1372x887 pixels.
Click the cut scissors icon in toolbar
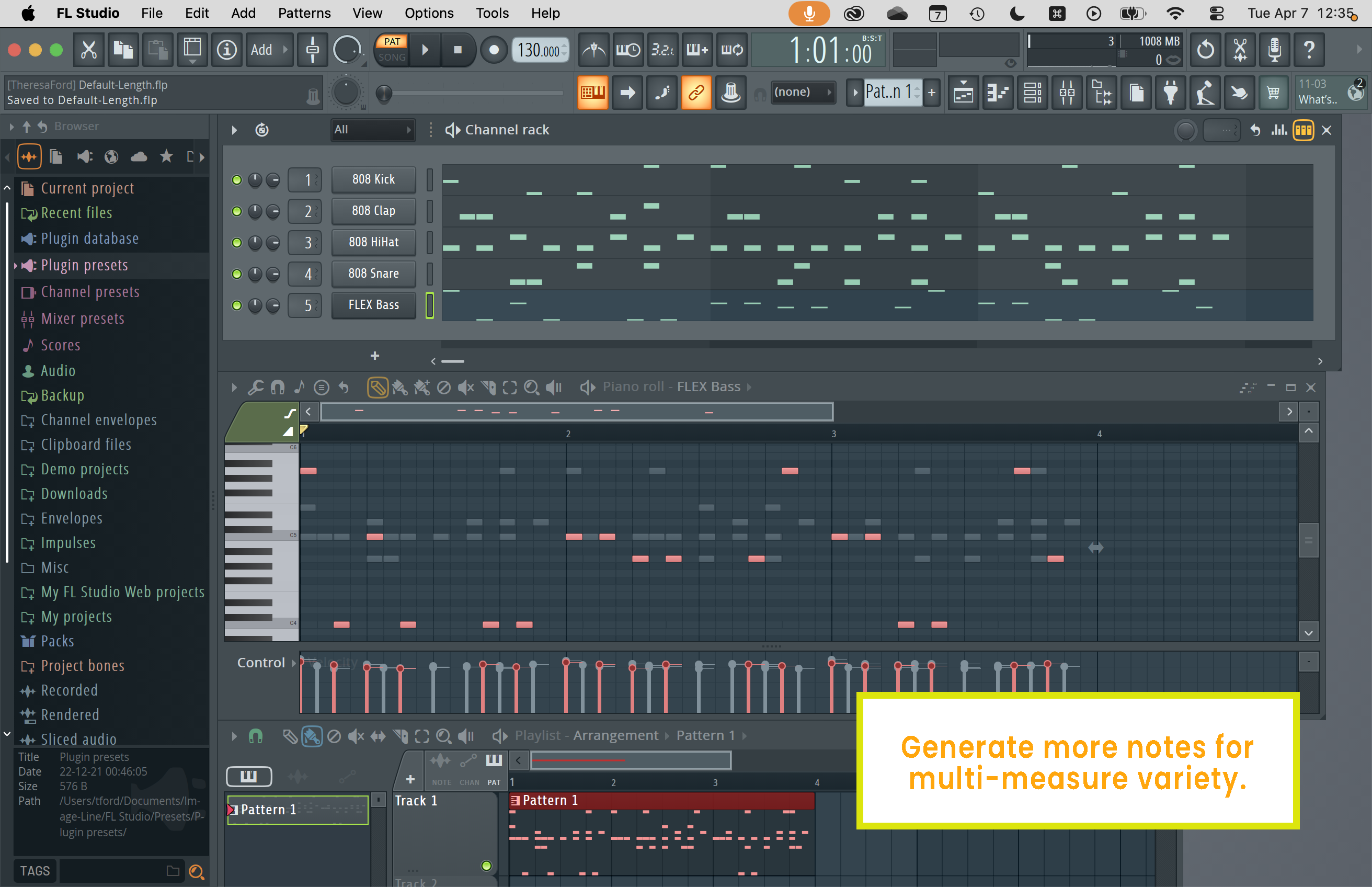pos(89,50)
